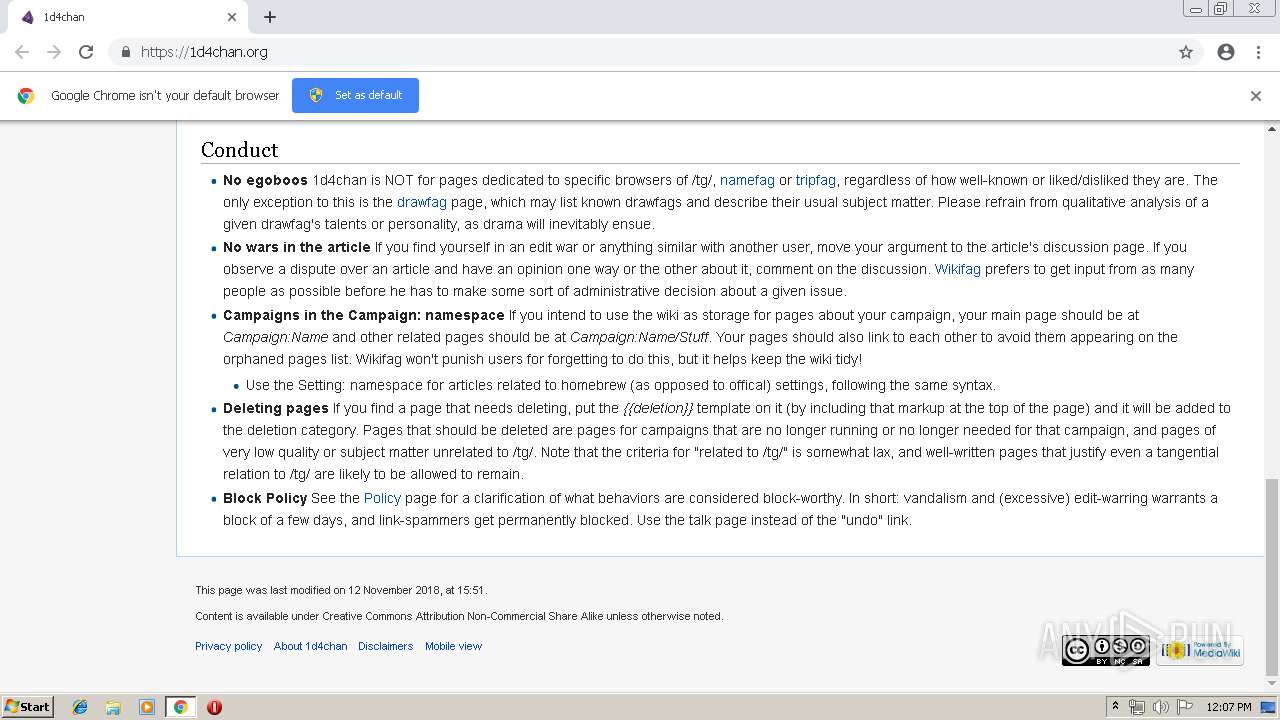Open the Wikifag link
Viewport: 1280px width, 720px height.
click(957, 269)
